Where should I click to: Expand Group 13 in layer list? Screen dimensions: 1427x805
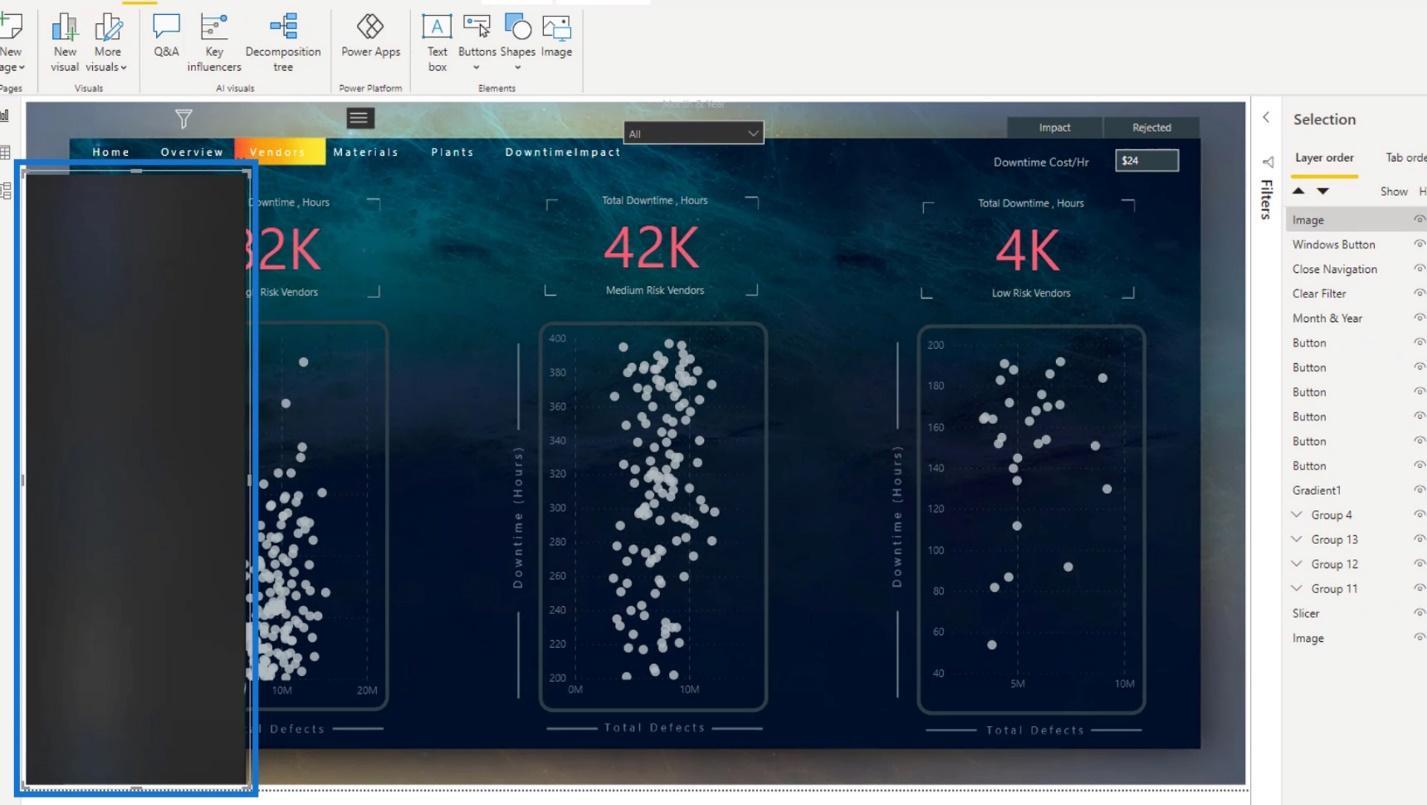[x=1298, y=539]
